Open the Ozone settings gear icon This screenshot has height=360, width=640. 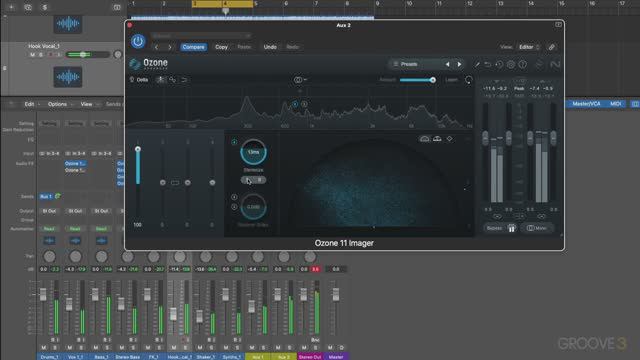point(511,64)
